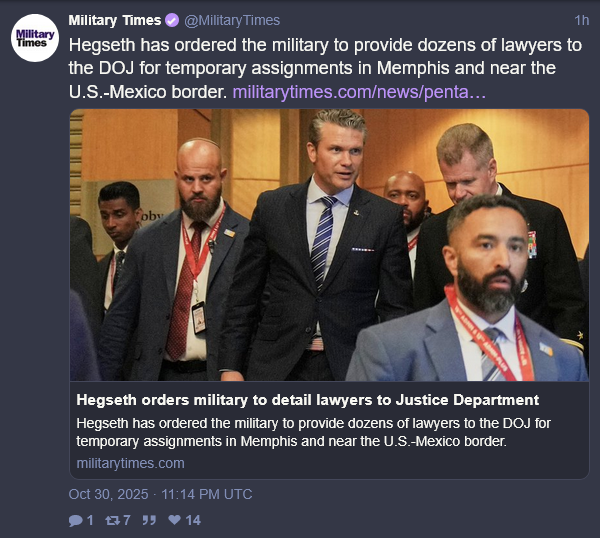Click the post body text mentioning Memphis
The height and width of the screenshot is (538, 600).
pos(325,68)
